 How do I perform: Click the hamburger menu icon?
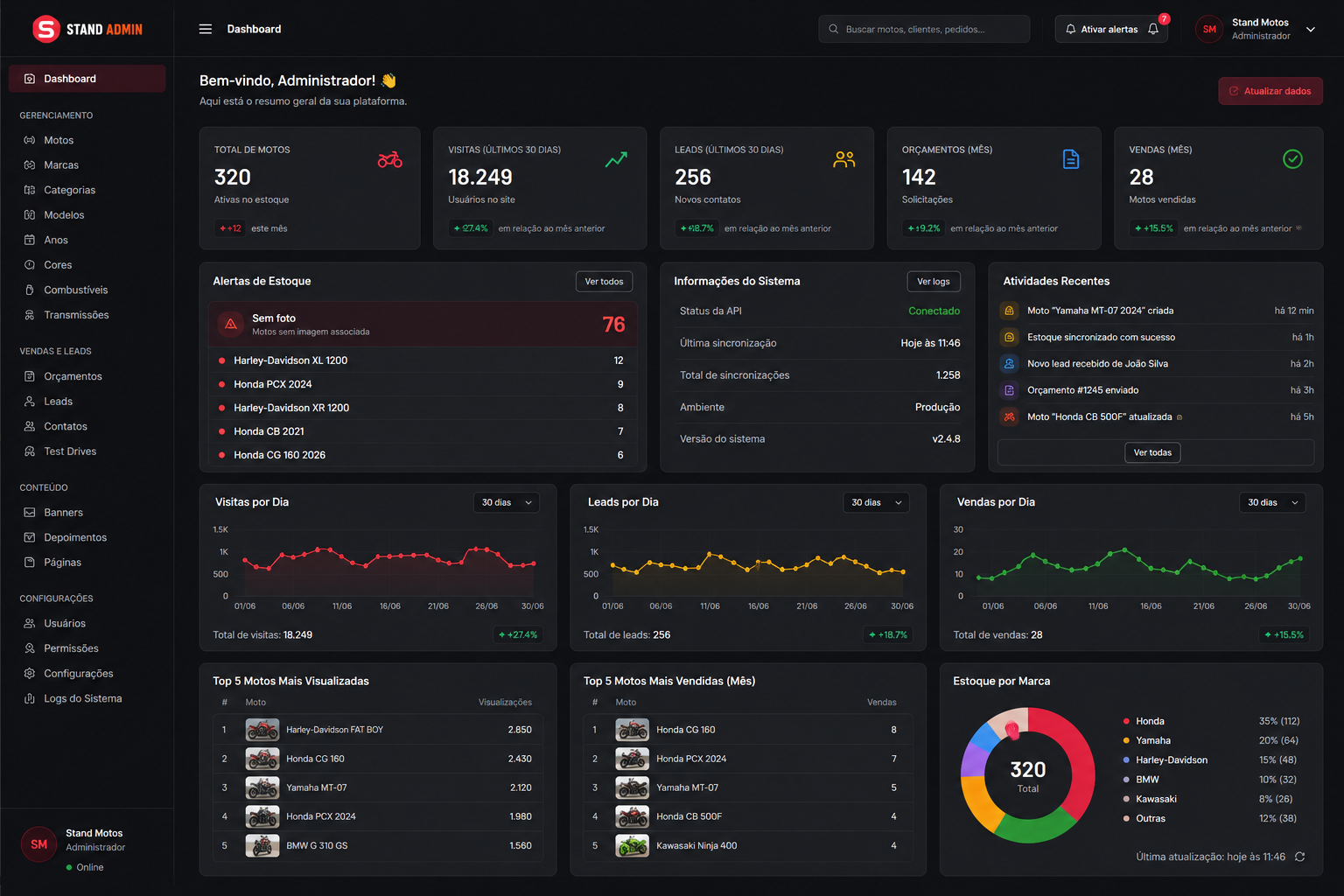(x=206, y=29)
